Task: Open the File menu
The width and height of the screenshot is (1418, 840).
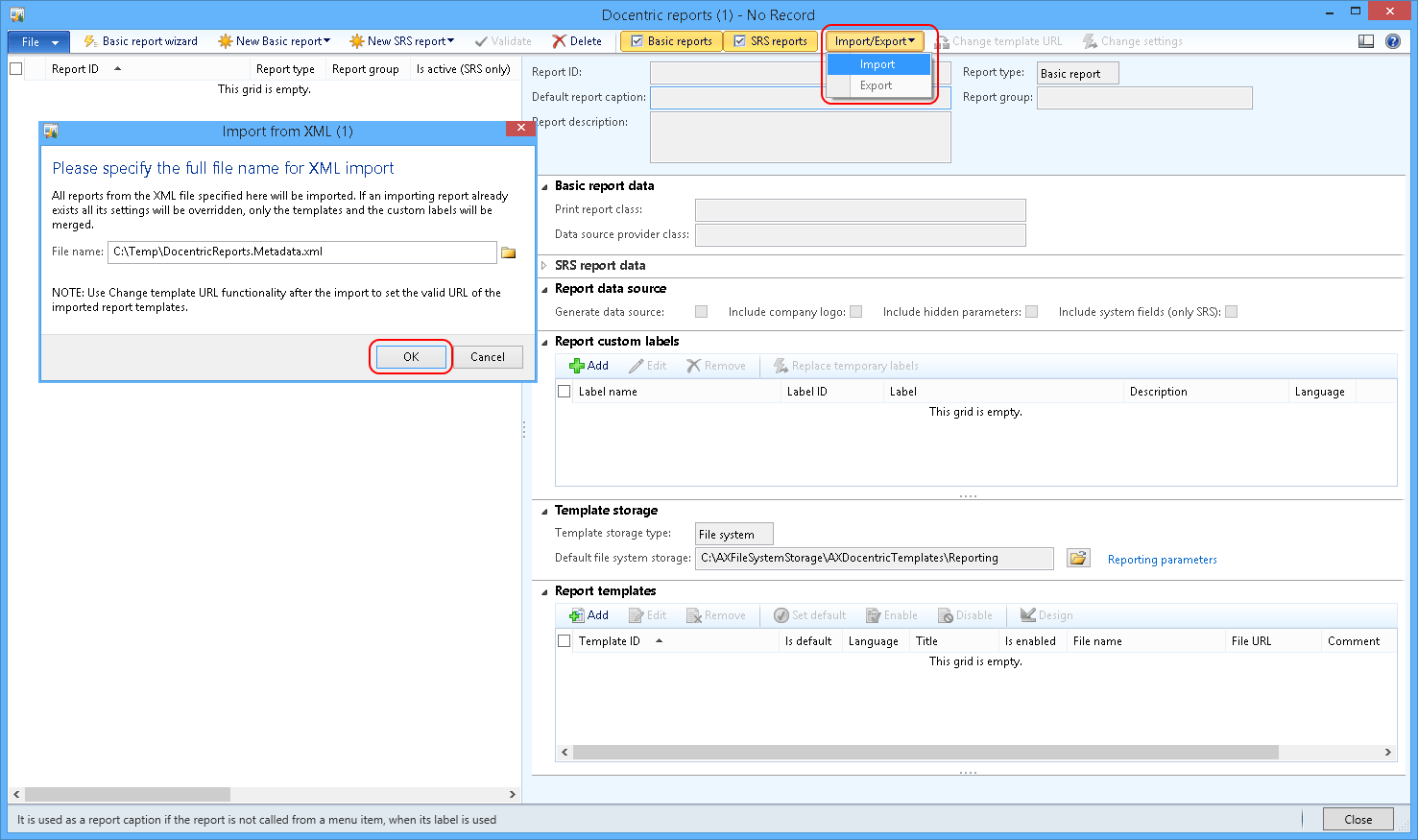Action: tap(38, 41)
